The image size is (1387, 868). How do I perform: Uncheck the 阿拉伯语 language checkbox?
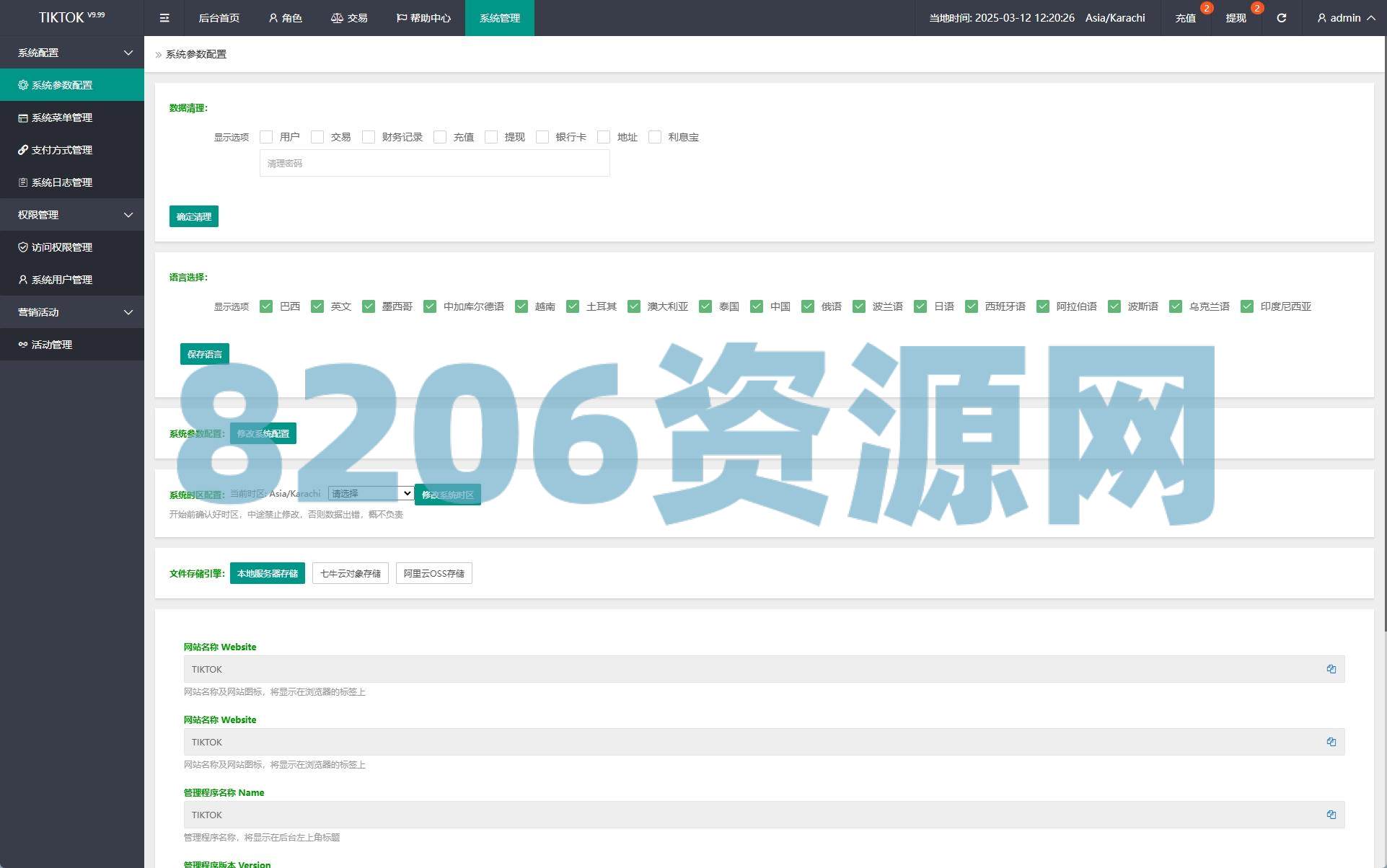pos(1043,306)
